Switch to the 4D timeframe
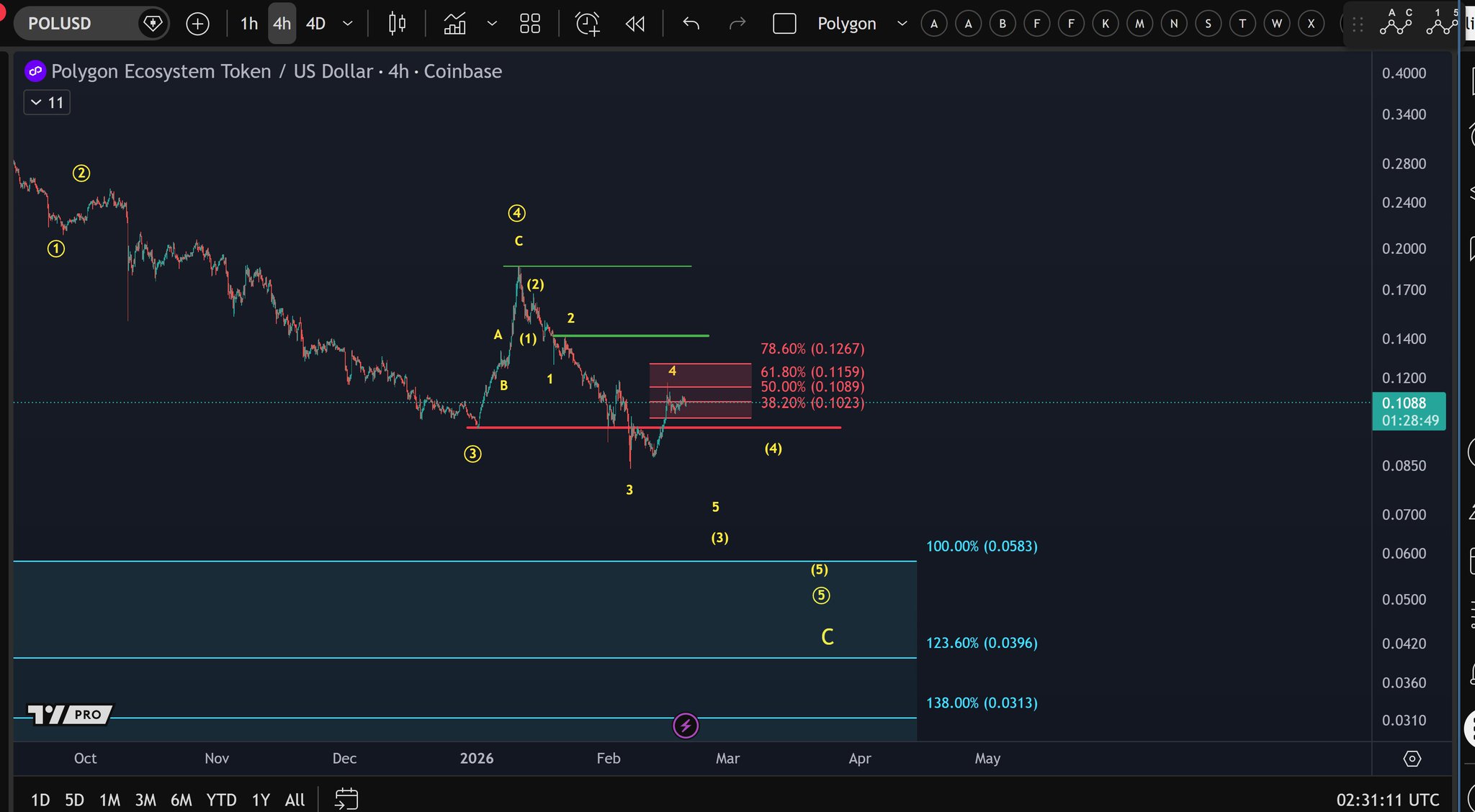1475x812 pixels. click(315, 24)
